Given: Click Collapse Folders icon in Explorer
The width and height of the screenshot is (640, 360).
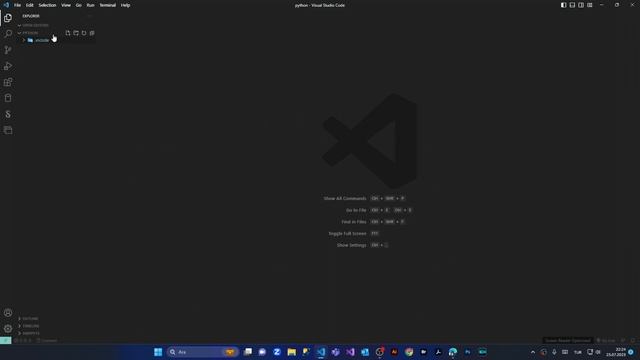Looking at the screenshot, I should click(92, 33).
